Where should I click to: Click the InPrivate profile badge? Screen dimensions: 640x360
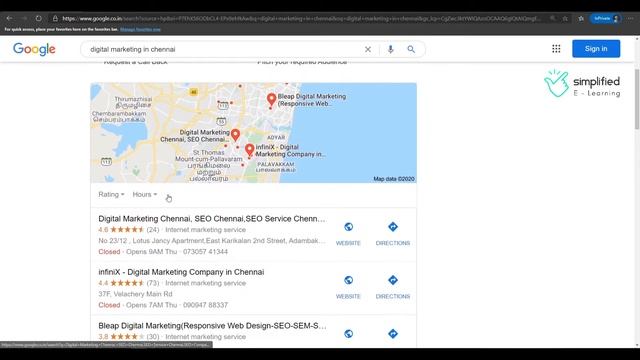pyautogui.click(x=606, y=18)
